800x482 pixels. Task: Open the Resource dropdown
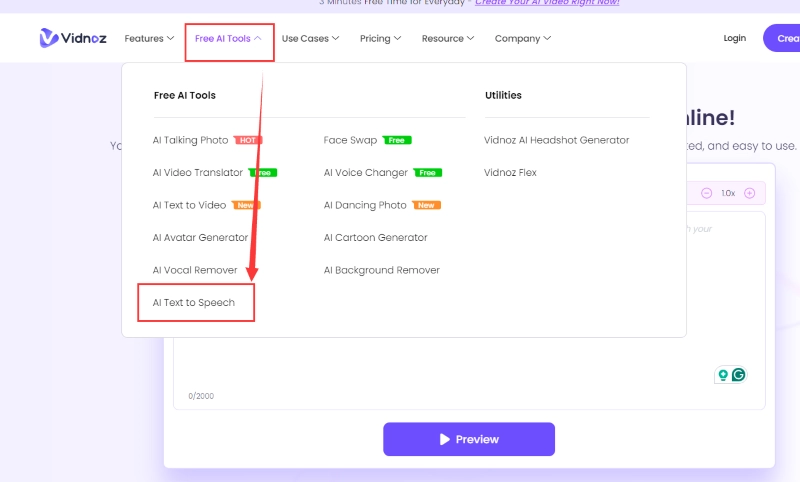point(448,38)
